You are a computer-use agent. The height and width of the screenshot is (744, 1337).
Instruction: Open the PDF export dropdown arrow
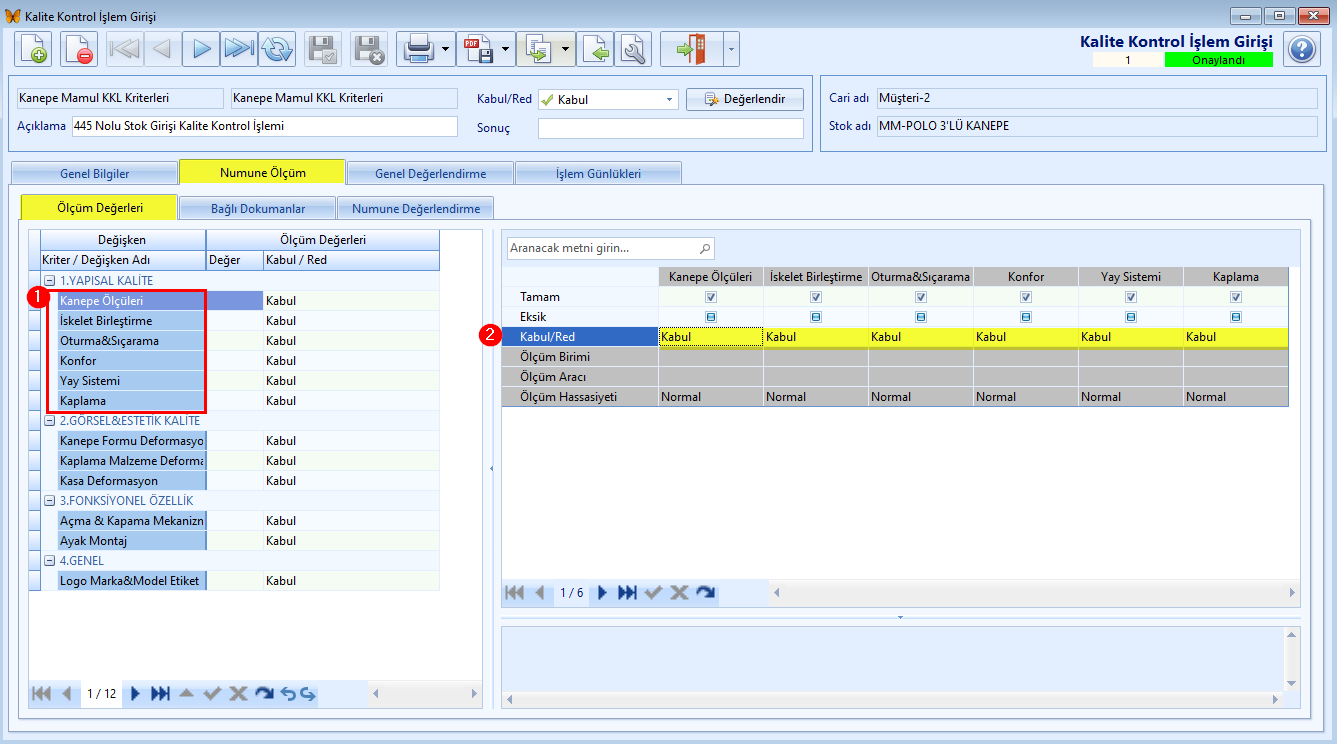tap(505, 48)
